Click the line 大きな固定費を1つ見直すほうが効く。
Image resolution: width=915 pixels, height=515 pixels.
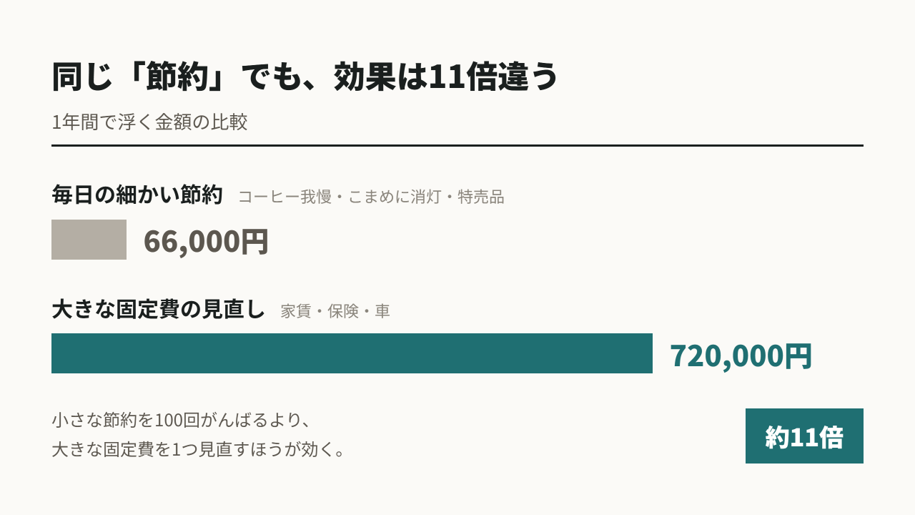200,449
